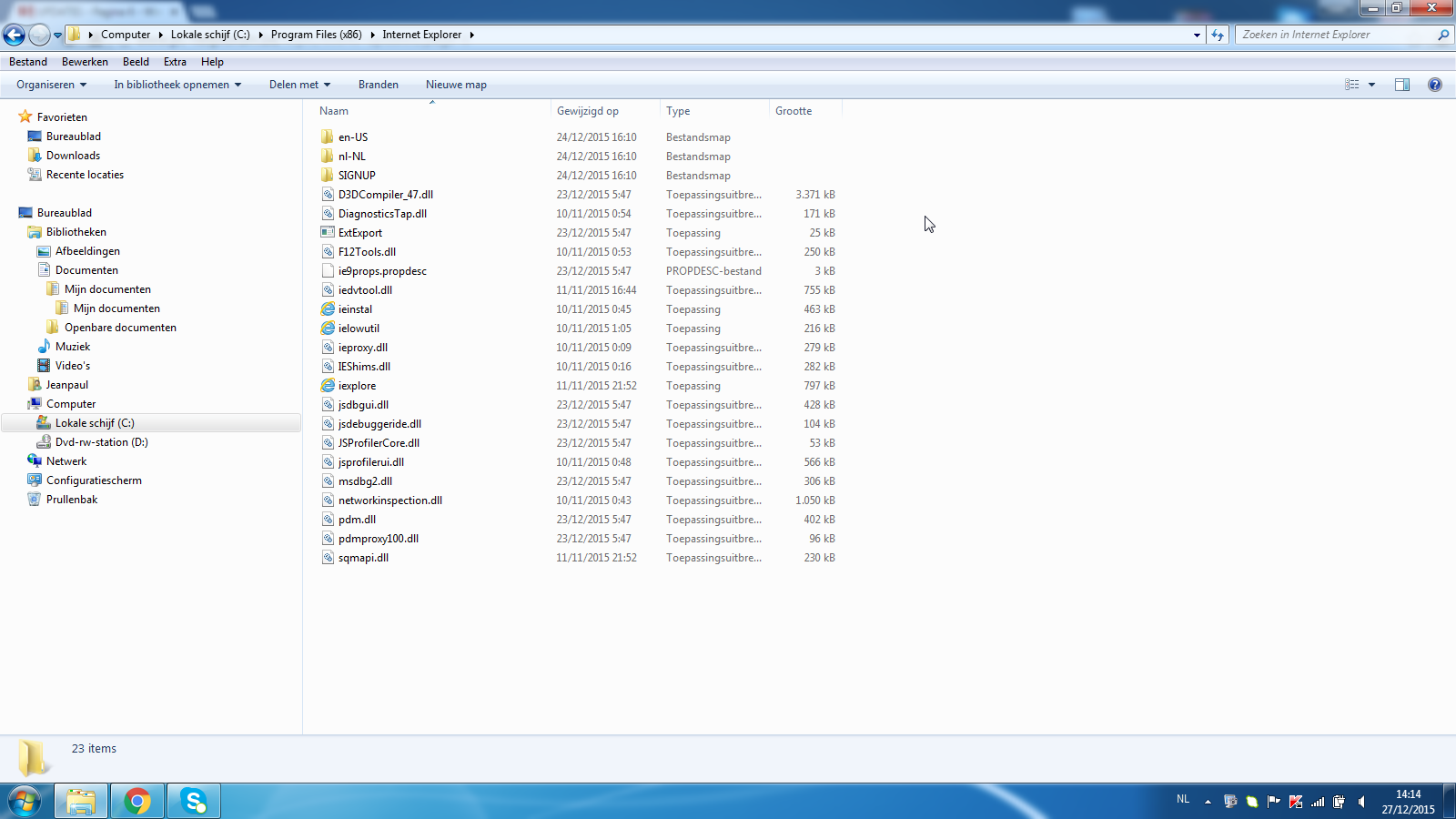Click the Jeanpaul user folder icon
The width and height of the screenshot is (1456, 819).
35,385
